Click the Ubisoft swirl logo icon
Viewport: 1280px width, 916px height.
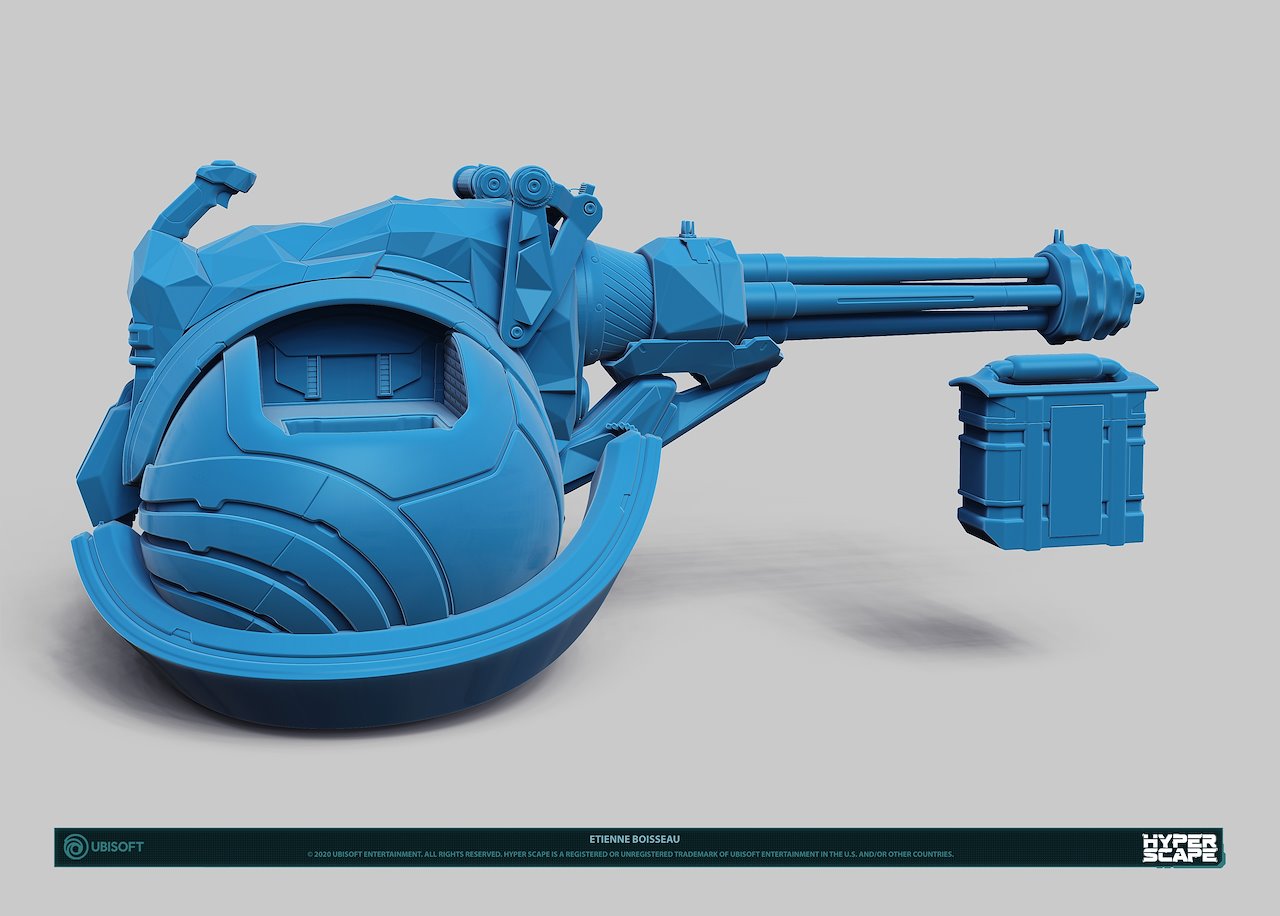coord(76,847)
